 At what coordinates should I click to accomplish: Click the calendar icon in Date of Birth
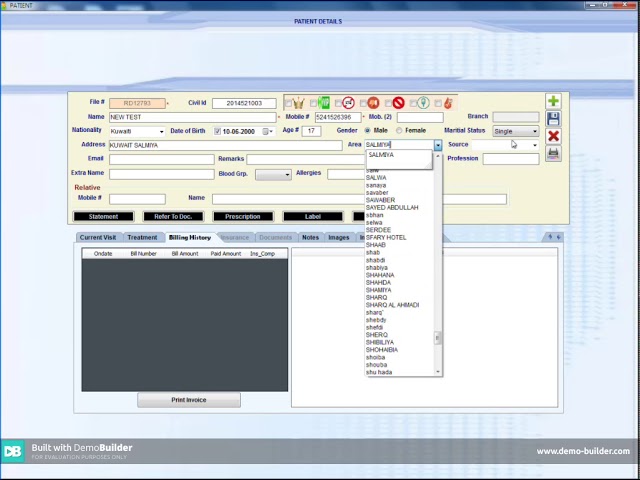click(265, 131)
